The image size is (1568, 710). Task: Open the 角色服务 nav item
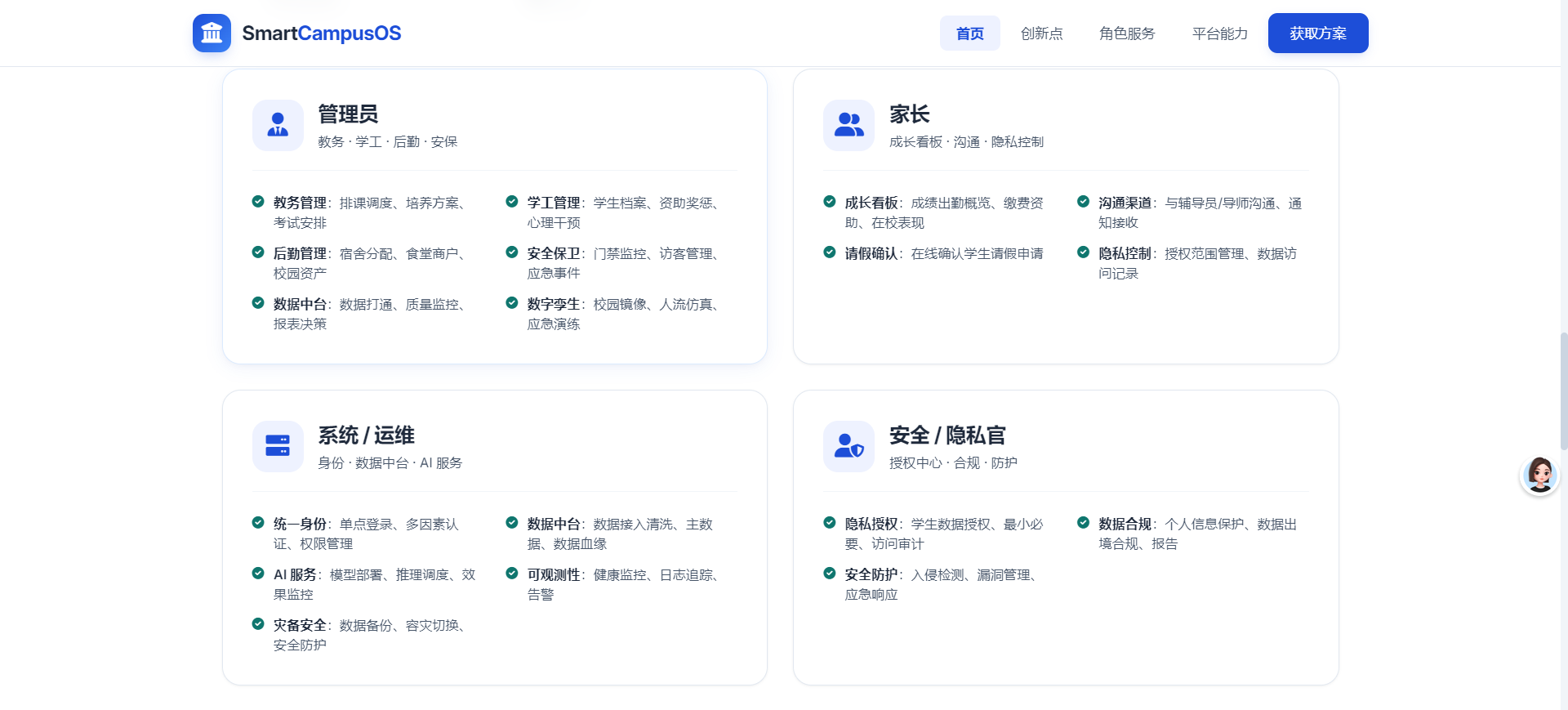coord(1127,33)
